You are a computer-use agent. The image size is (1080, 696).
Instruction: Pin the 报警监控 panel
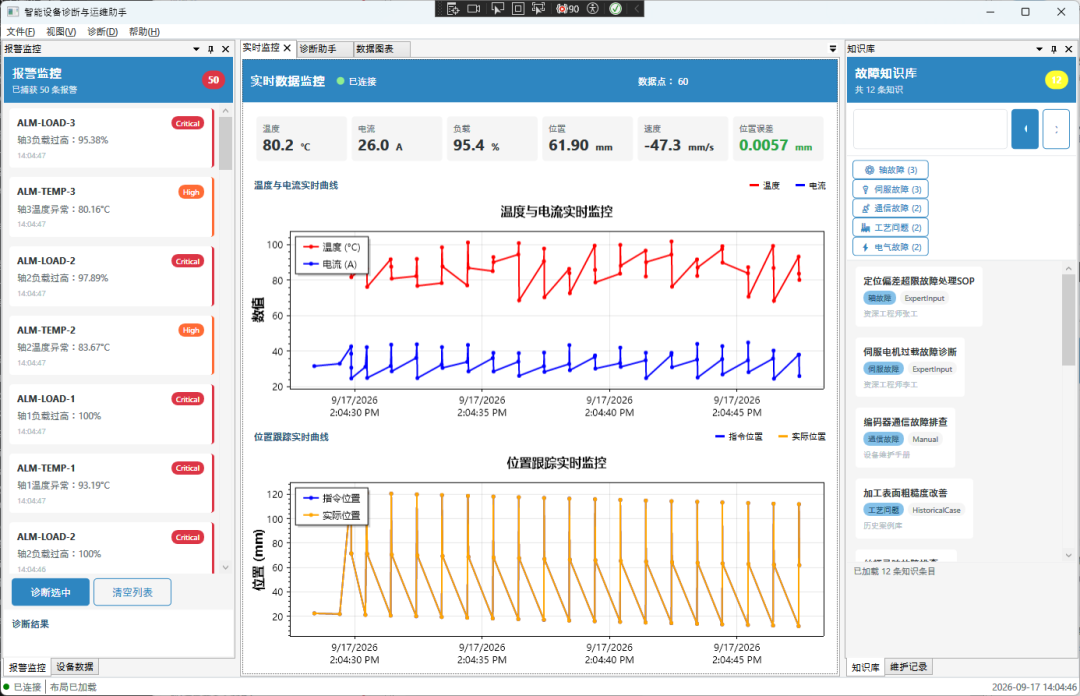tap(211, 49)
